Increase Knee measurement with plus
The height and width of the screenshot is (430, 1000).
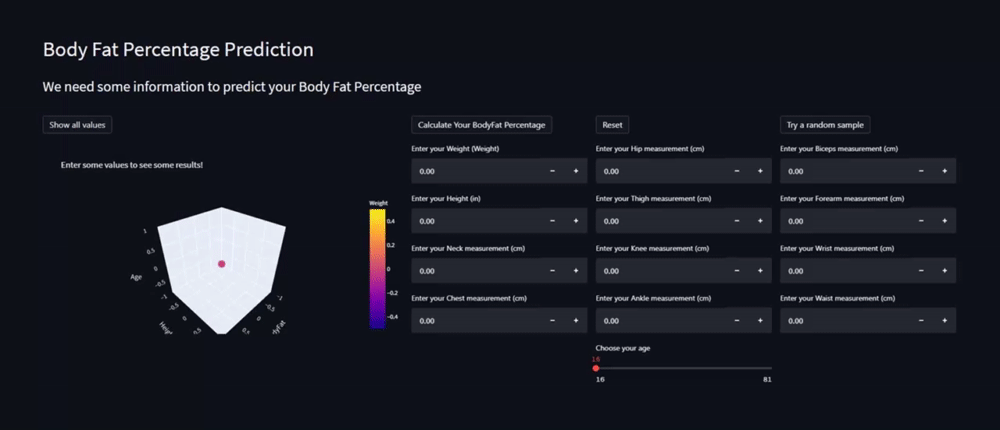click(760, 270)
